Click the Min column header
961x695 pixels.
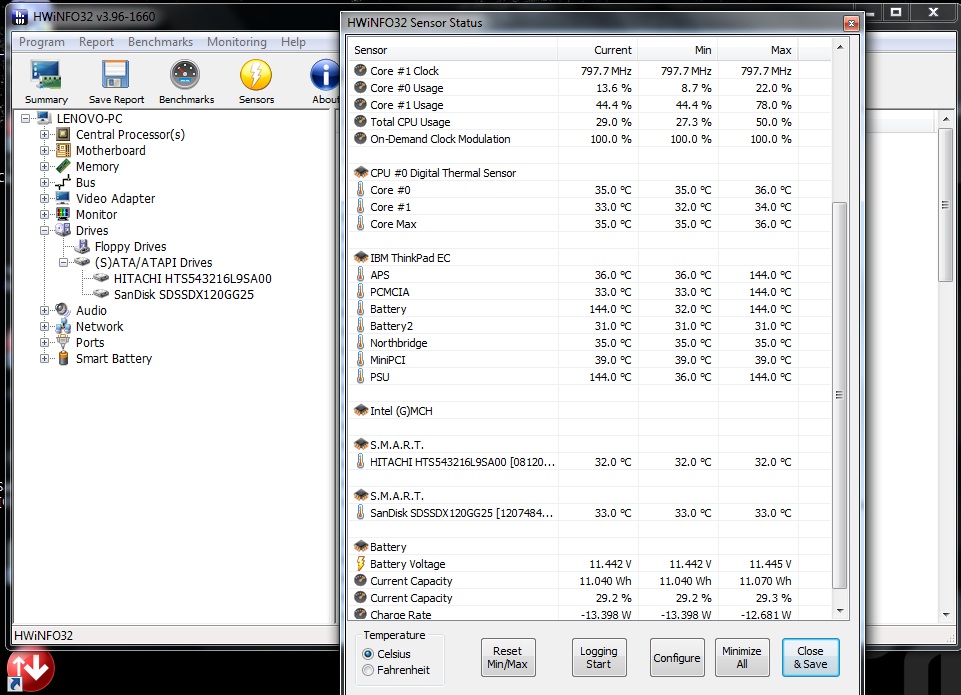677,50
